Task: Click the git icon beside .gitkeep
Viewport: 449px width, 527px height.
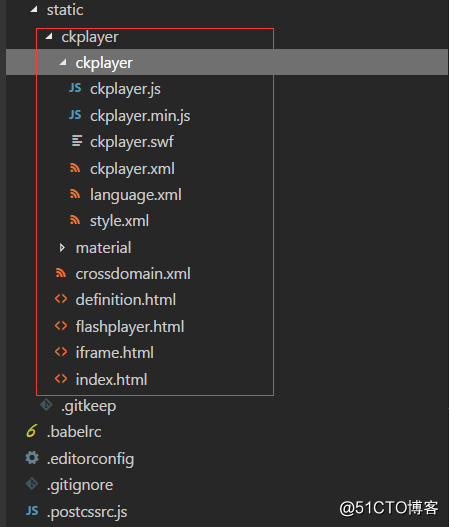Action: (46, 405)
